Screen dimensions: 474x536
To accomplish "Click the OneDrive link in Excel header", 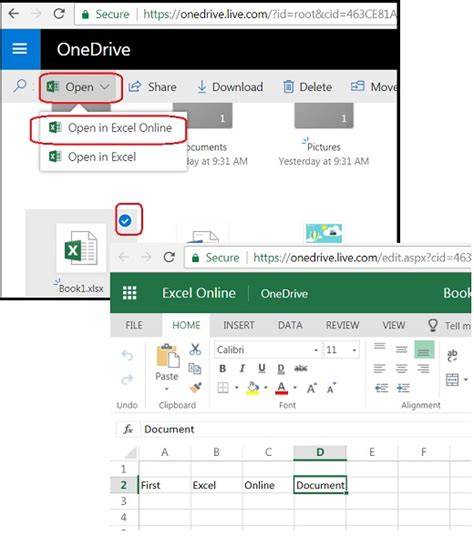I will click(284, 294).
